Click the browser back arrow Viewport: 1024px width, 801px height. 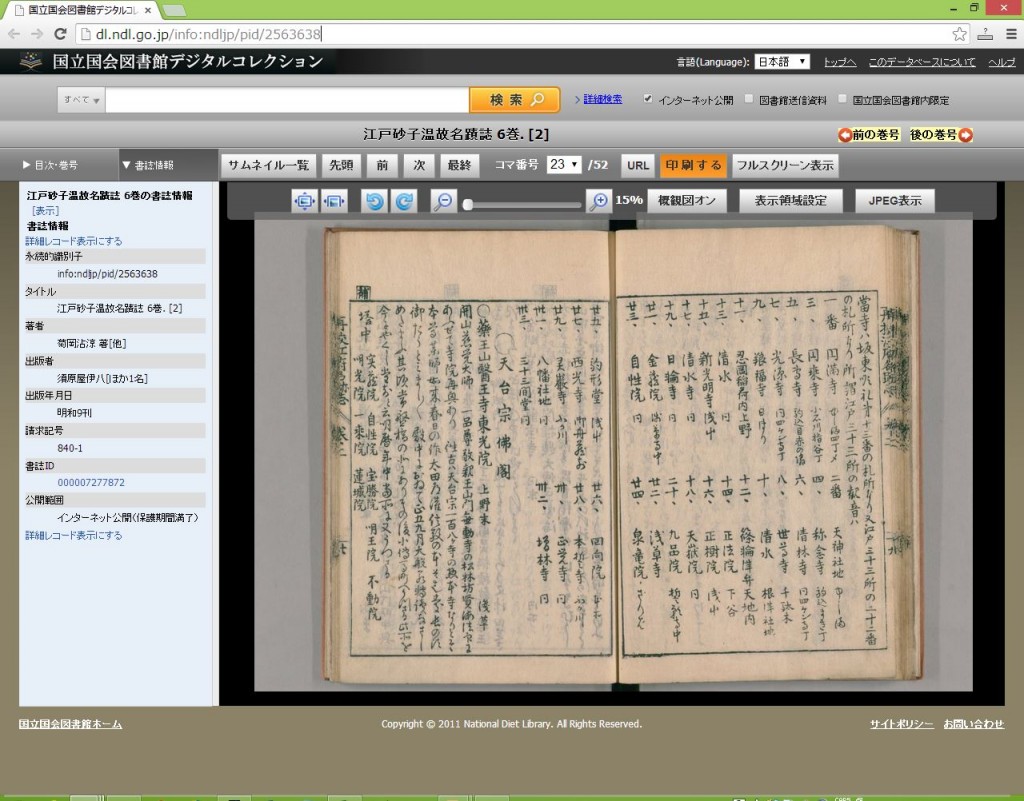[14, 34]
